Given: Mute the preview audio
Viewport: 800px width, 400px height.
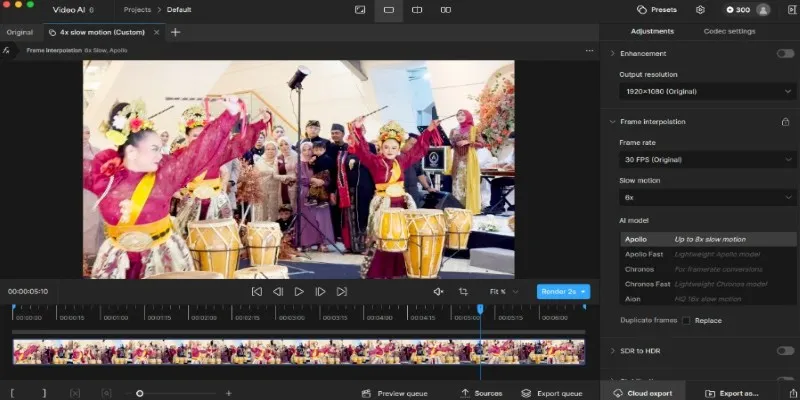Looking at the screenshot, I should pos(438,292).
